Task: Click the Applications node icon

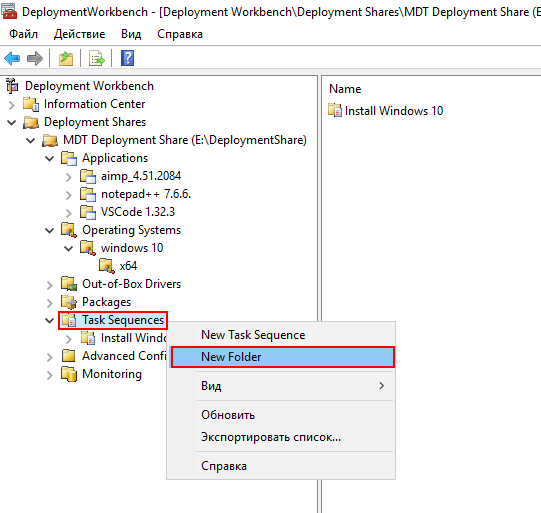Action: click(x=69, y=158)
